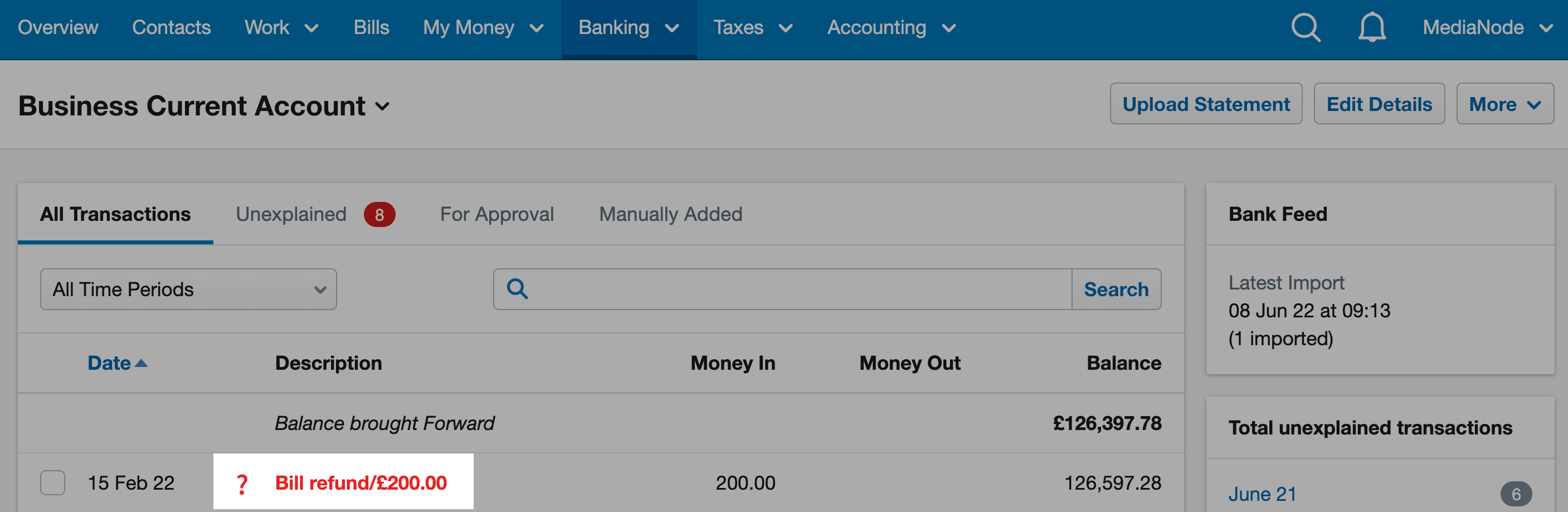The image size is (1568, 512).
Task: Click the grey 6 badge next to June 21
Action: tap(1516, 494)
